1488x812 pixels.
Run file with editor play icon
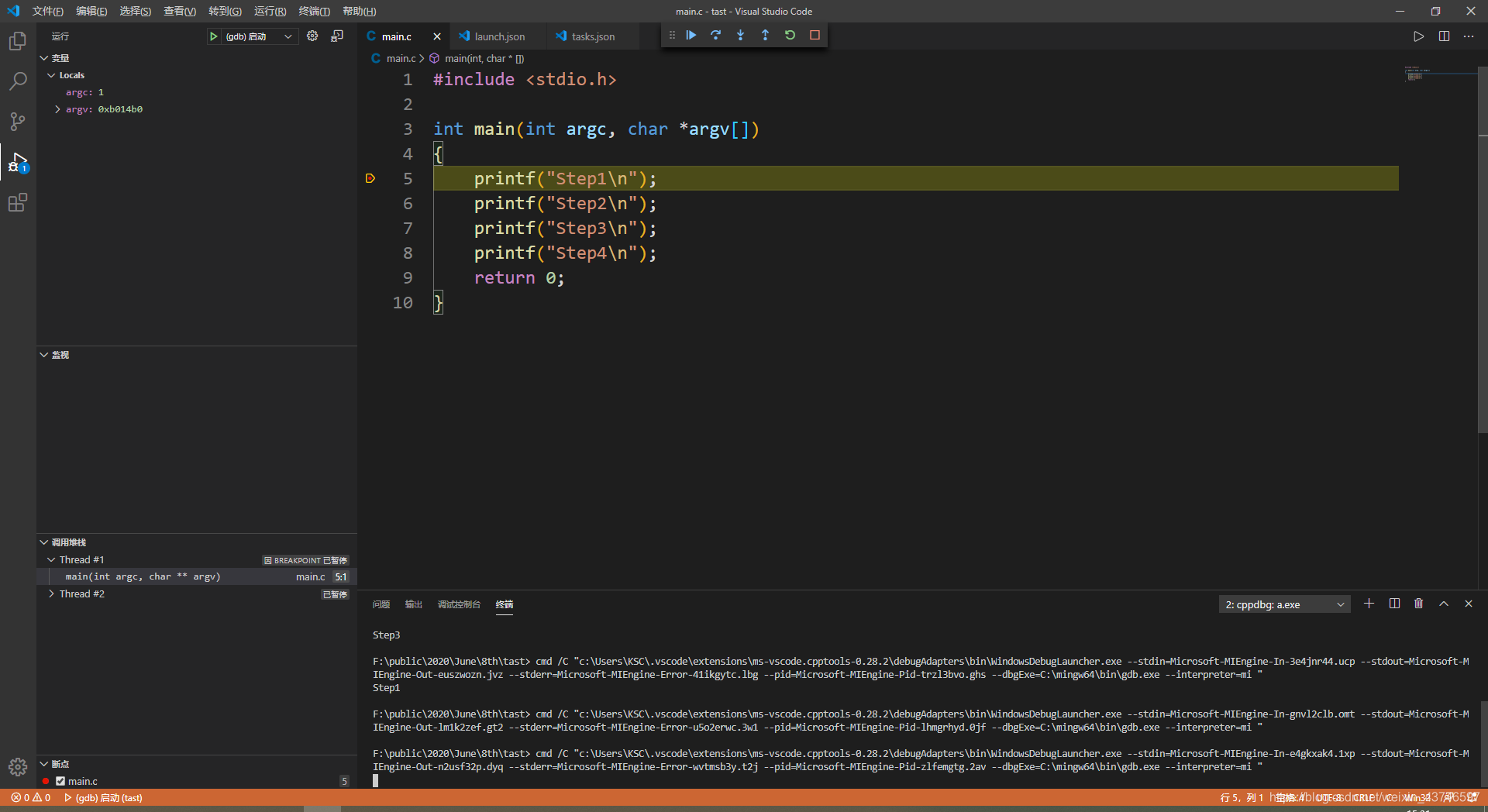tap(1418, 36)
